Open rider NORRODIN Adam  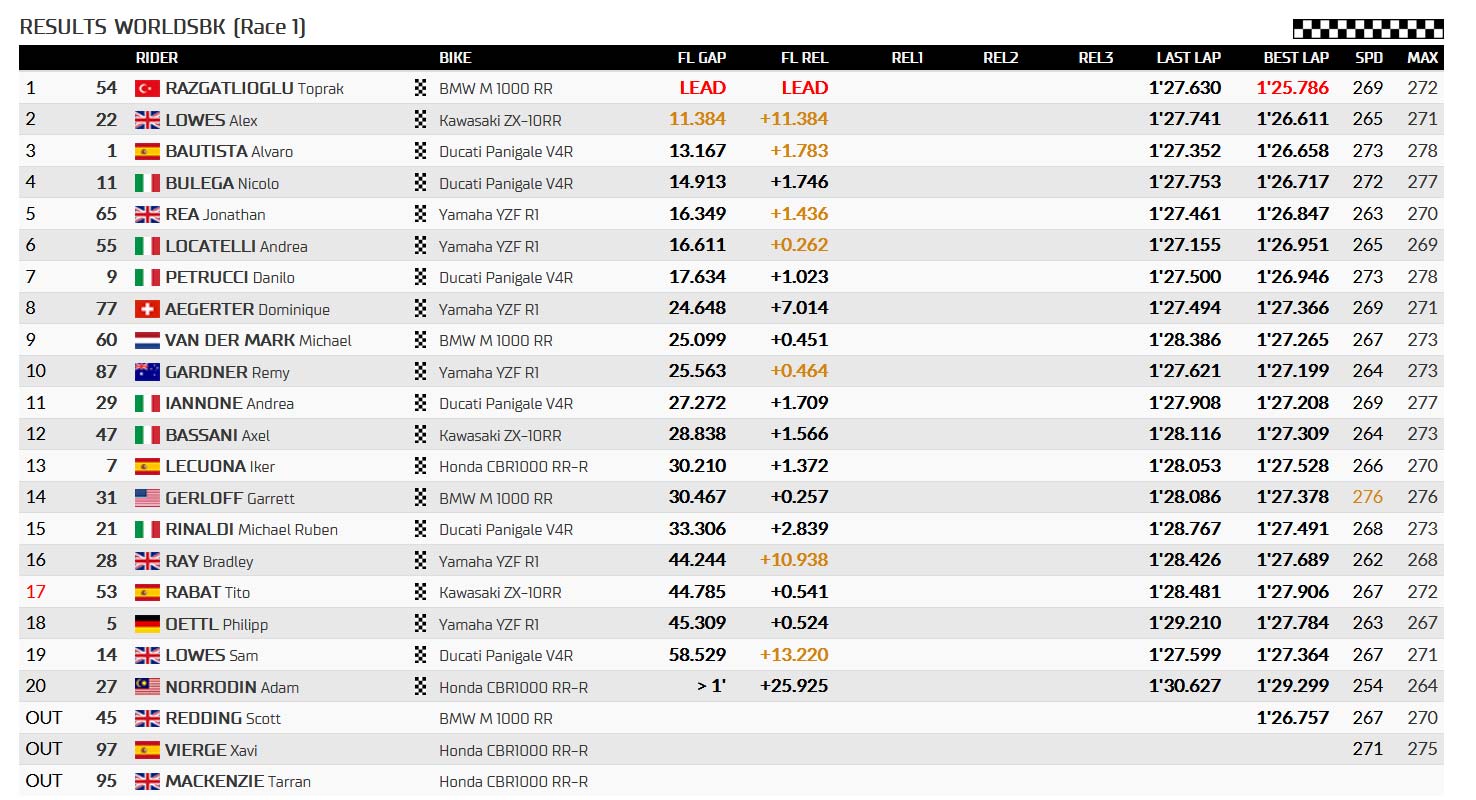tap(232, 687)
